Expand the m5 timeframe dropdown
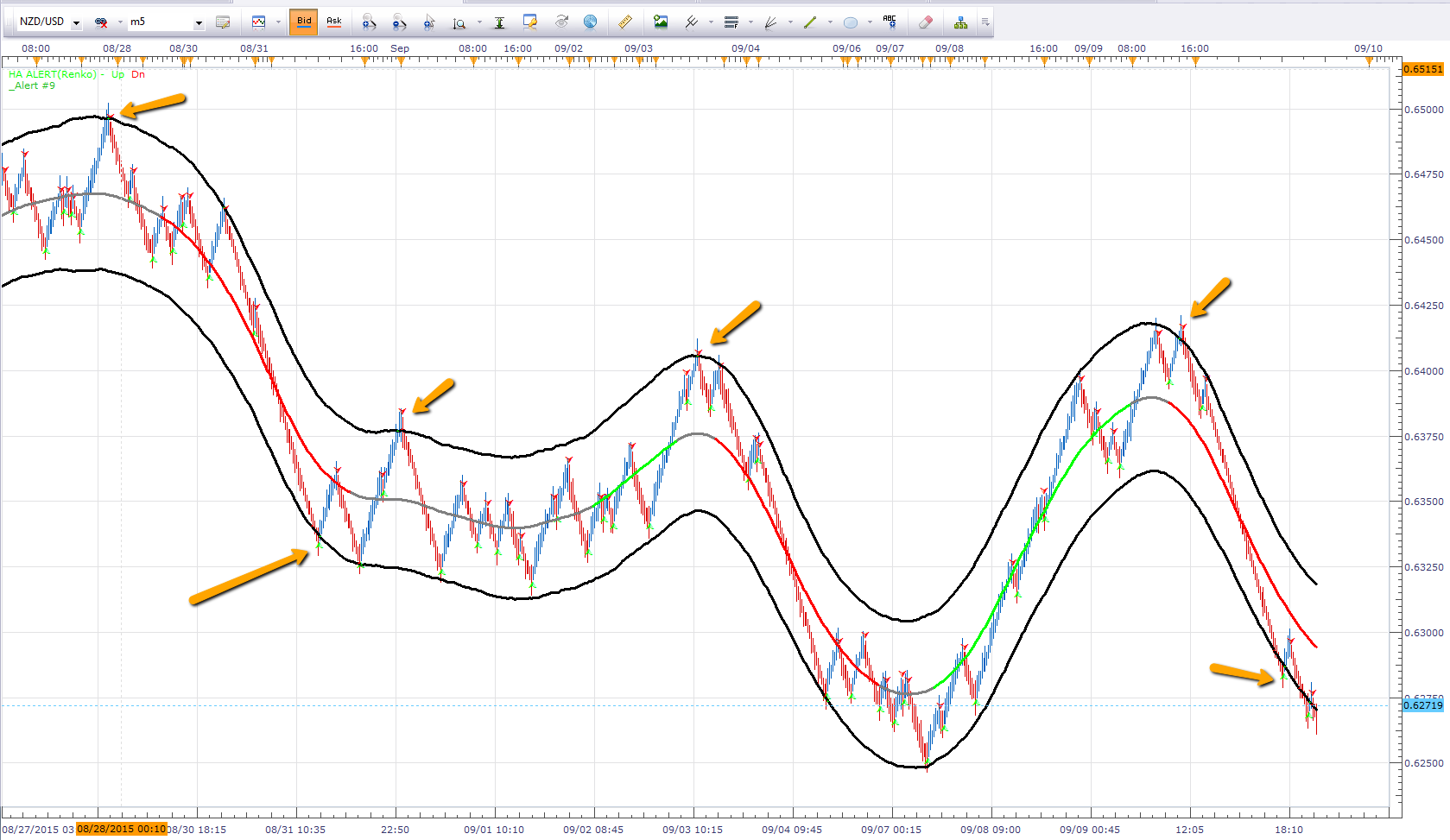This screenshot has width=1450, height=840. click(199, 22)
